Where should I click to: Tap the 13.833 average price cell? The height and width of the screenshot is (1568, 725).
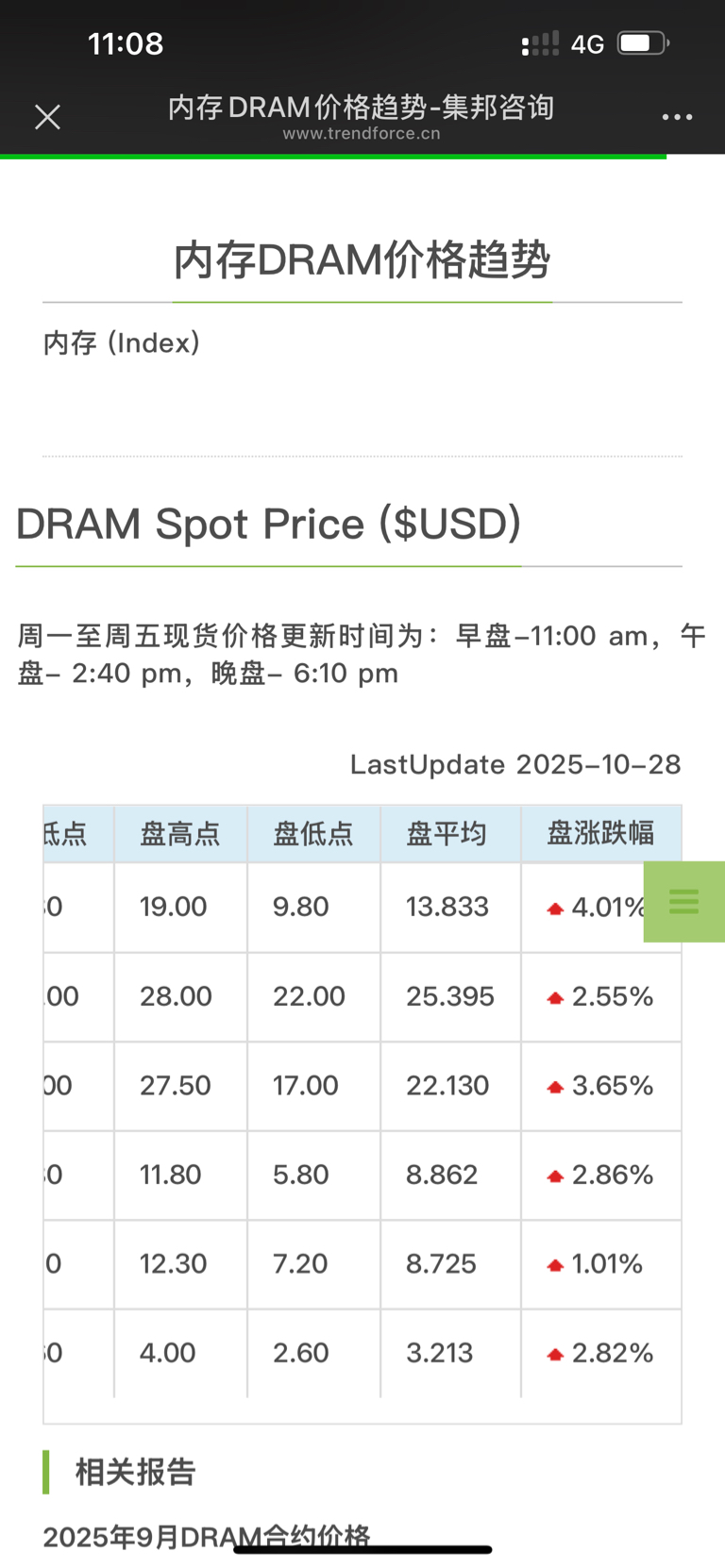[447, 907]
